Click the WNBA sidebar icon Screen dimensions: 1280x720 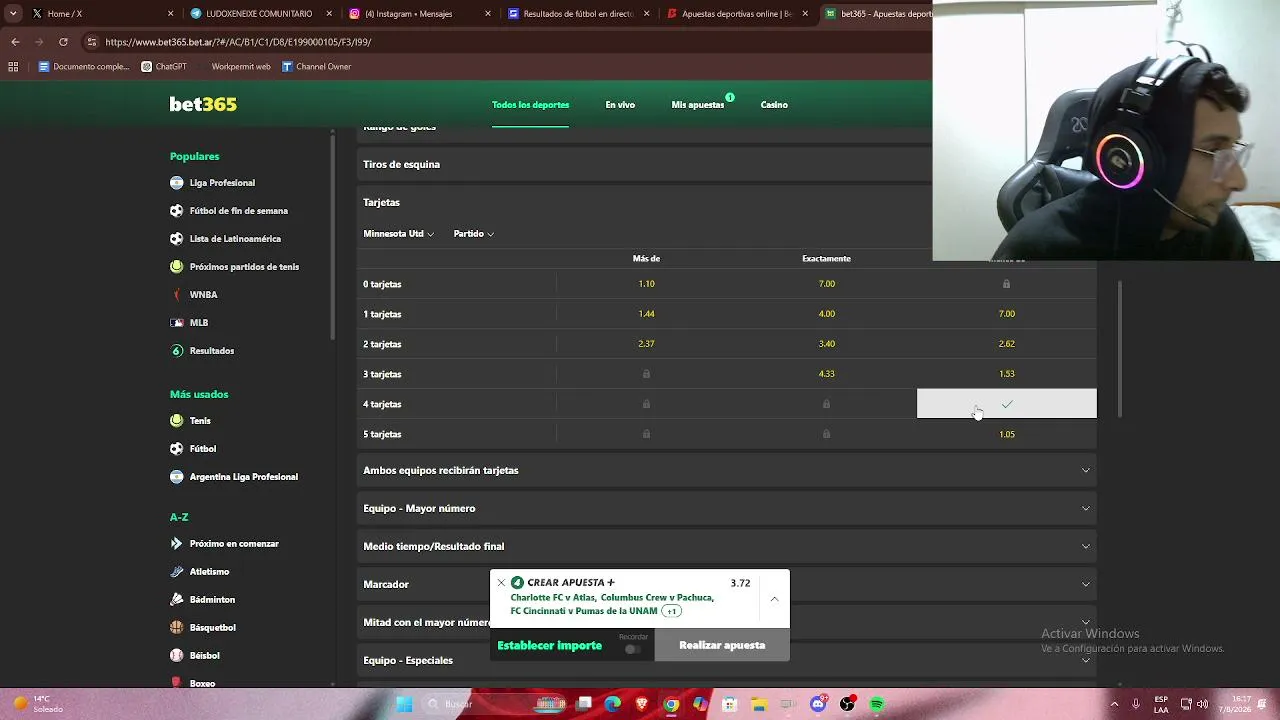pos(177,295)
